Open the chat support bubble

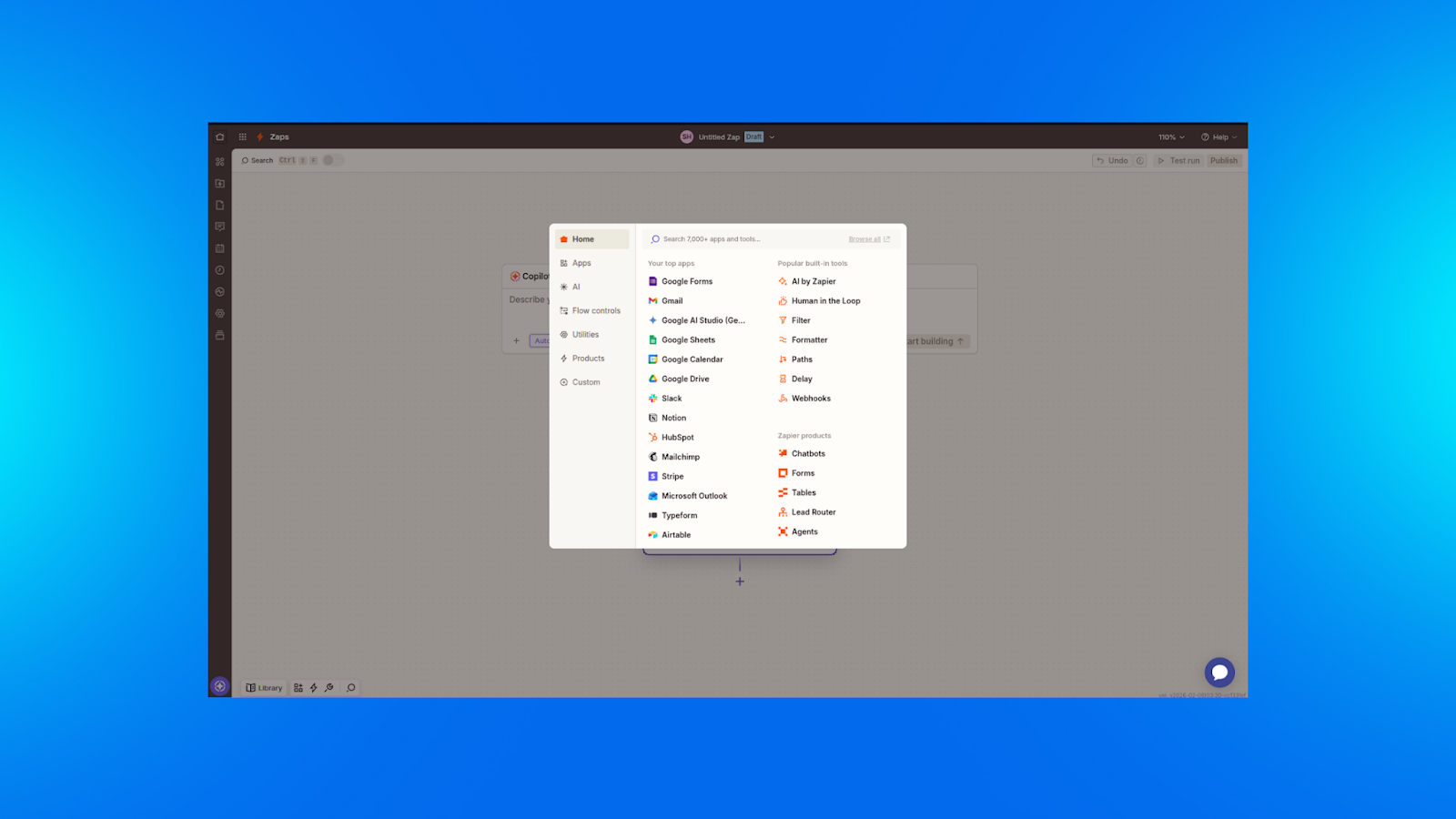(x=1219, y=672)
